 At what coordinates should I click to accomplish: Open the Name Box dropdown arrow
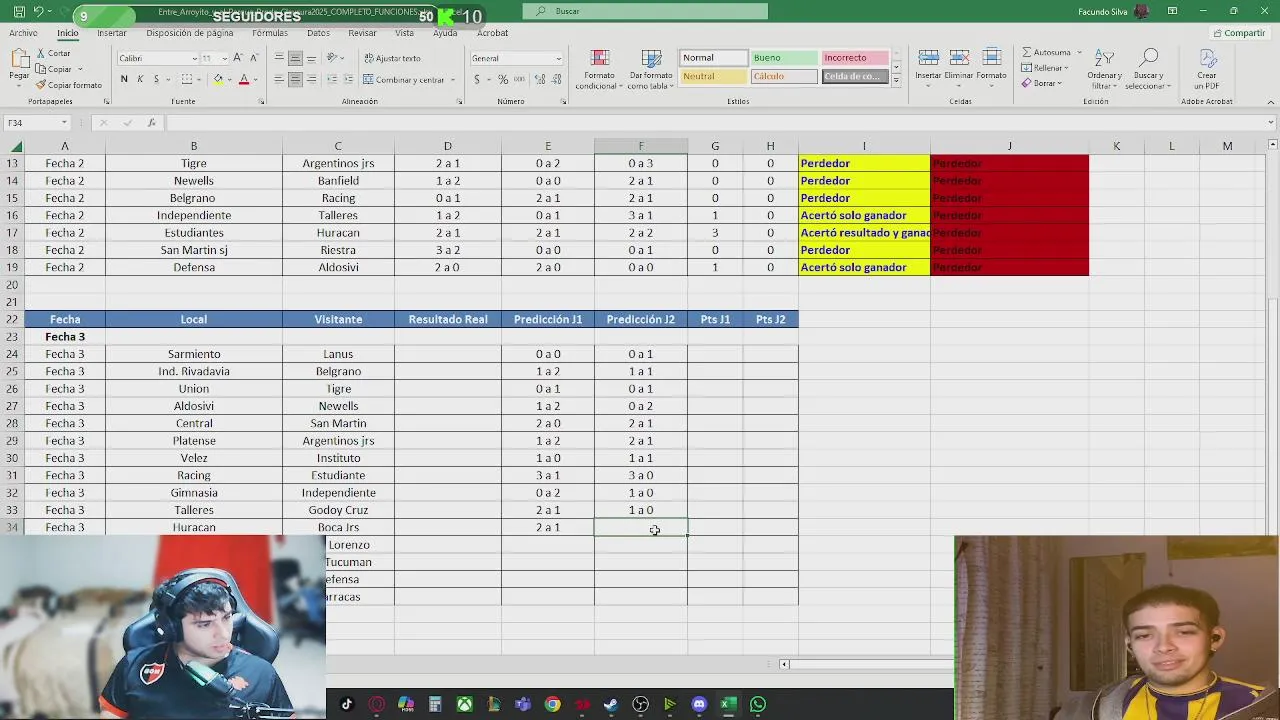(64, 123)
